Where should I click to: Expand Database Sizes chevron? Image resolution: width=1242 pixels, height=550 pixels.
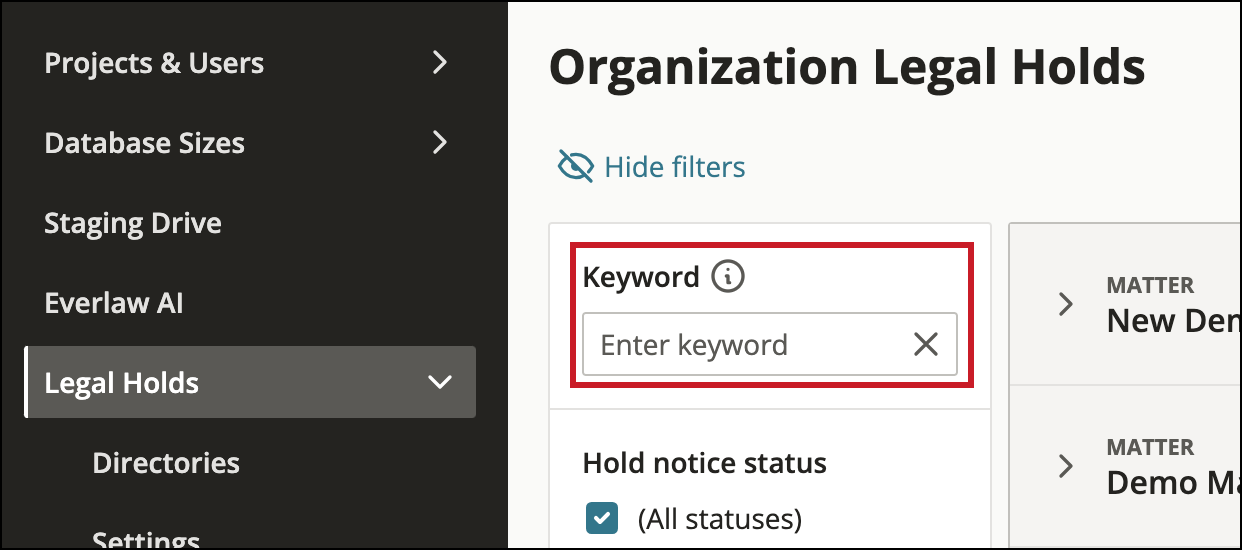439,142
